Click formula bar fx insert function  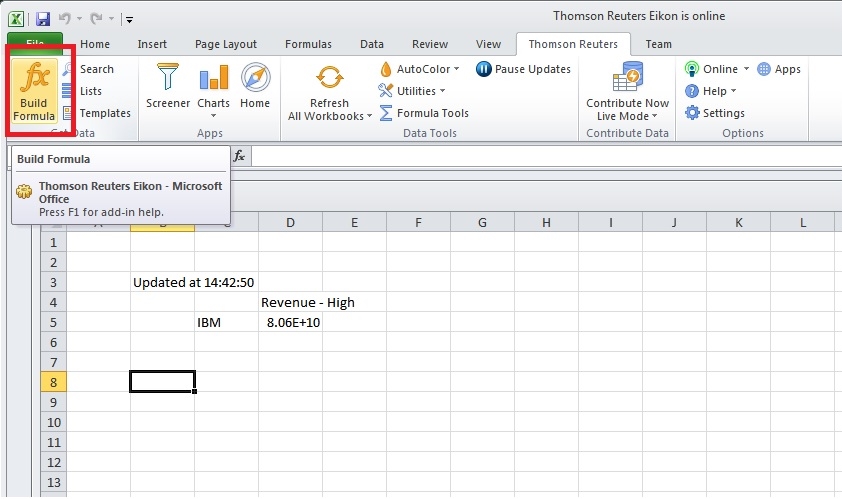[239, 156]
